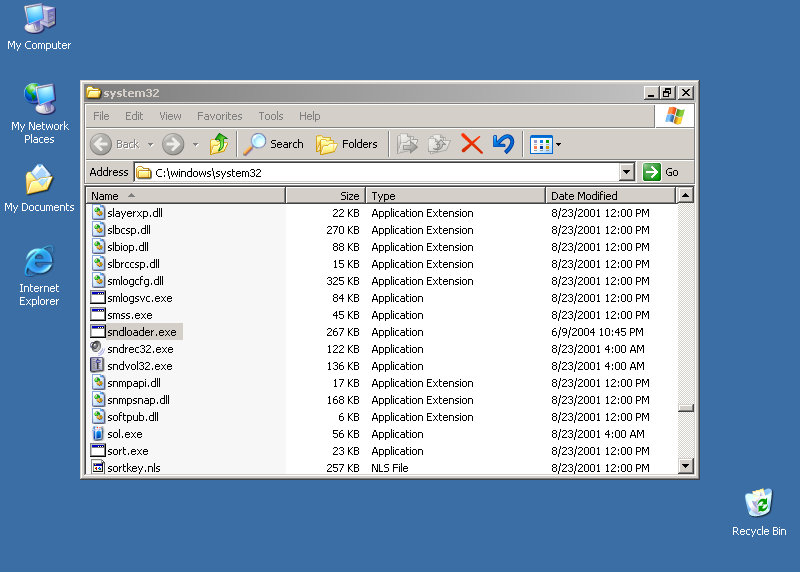Select the My Network Places icon

[x=39, y=101]
